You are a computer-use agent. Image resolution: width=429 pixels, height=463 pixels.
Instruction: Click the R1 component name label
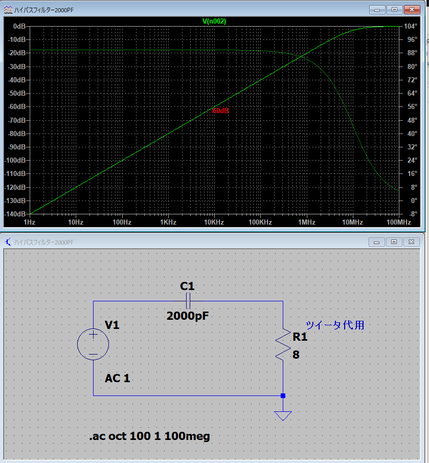click(300, 337)
